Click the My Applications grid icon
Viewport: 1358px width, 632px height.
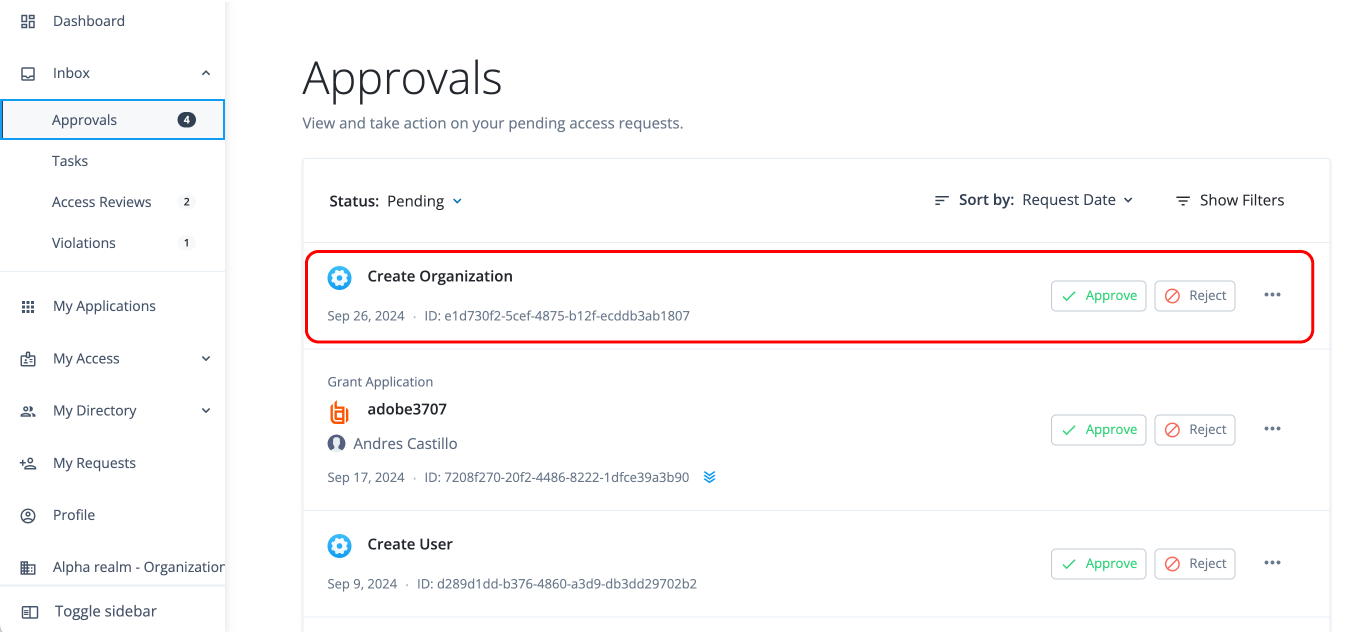pyautogui.click(x=28, y=307)
